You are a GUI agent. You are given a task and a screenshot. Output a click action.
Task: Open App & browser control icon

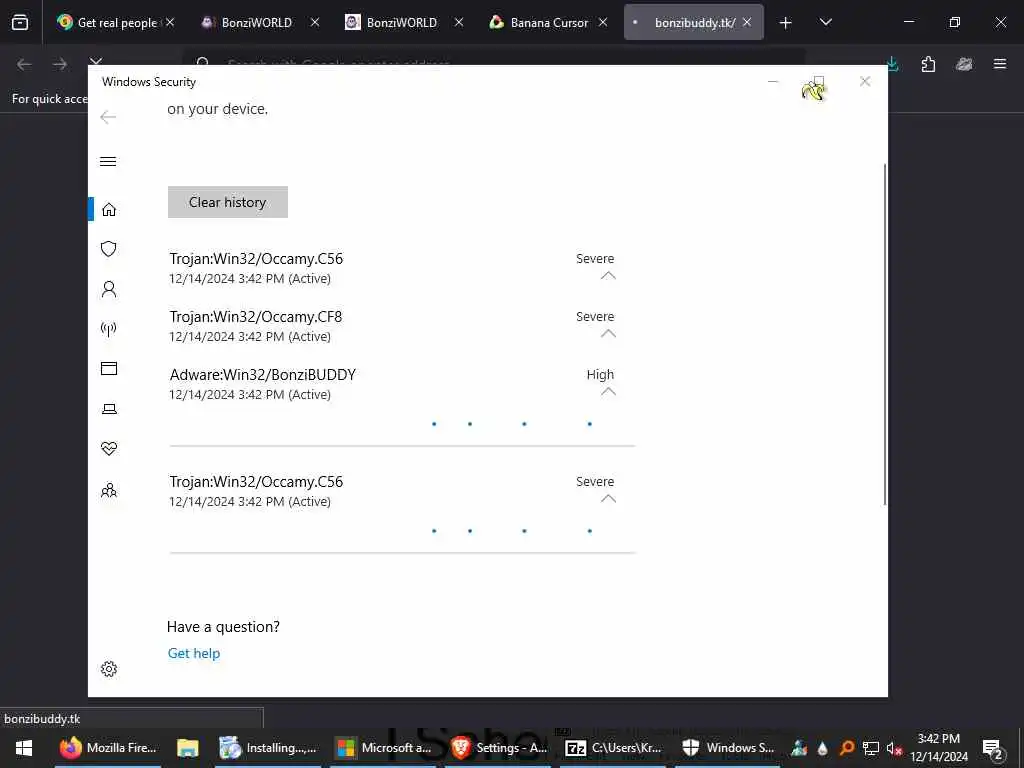pos(109,368)
